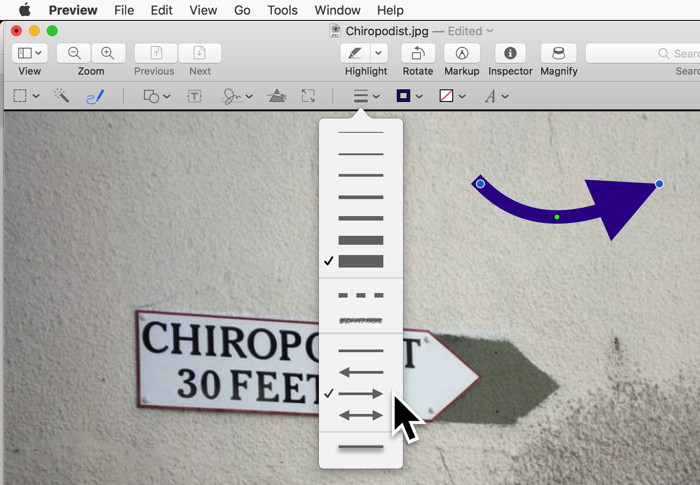Open the Edit menu

(x=161, y=10)
